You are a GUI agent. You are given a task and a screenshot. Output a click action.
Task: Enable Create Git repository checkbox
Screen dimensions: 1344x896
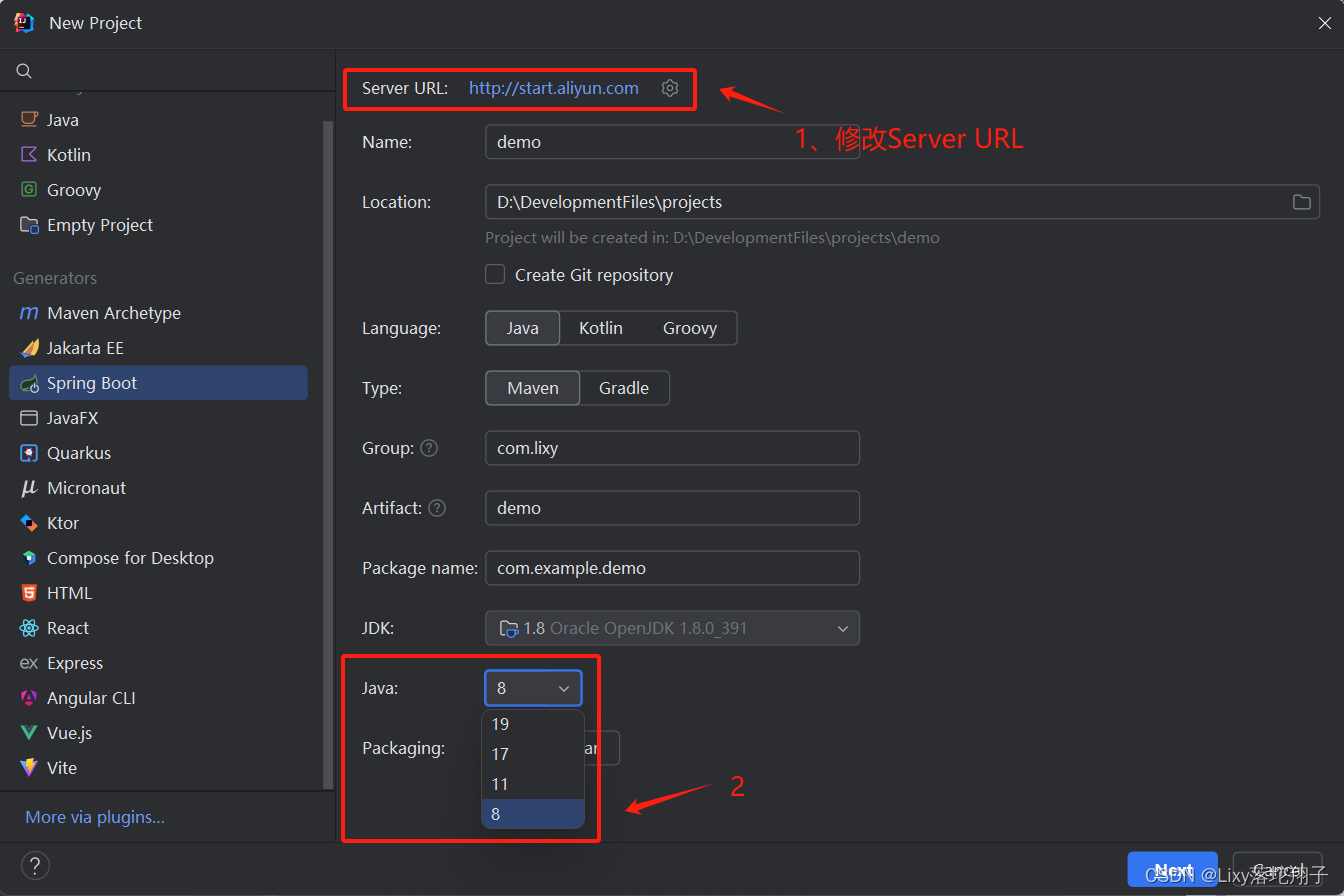[495, 274]
